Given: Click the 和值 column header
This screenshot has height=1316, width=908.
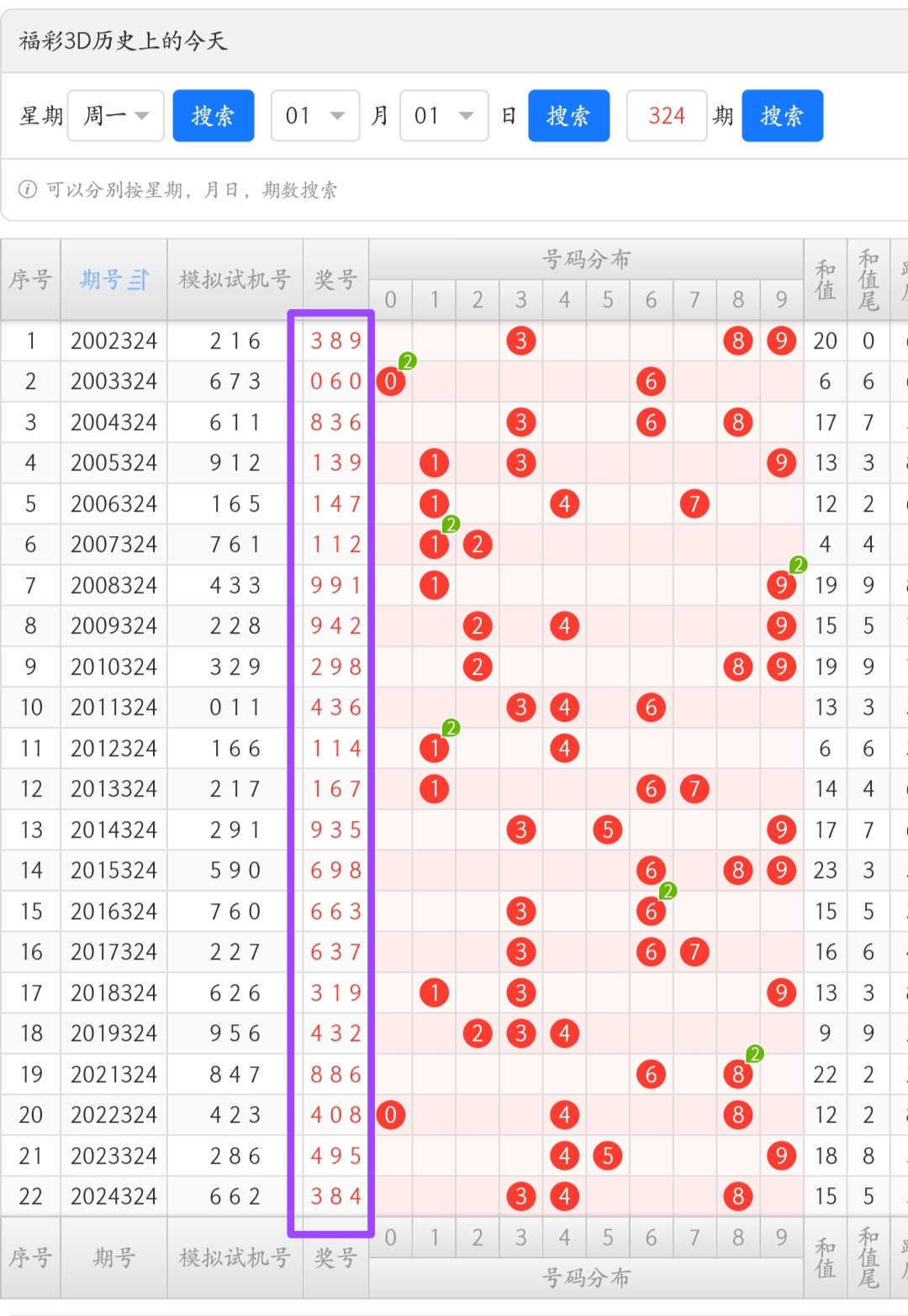Looking at the screenshot, I should [x=825, y=280].
